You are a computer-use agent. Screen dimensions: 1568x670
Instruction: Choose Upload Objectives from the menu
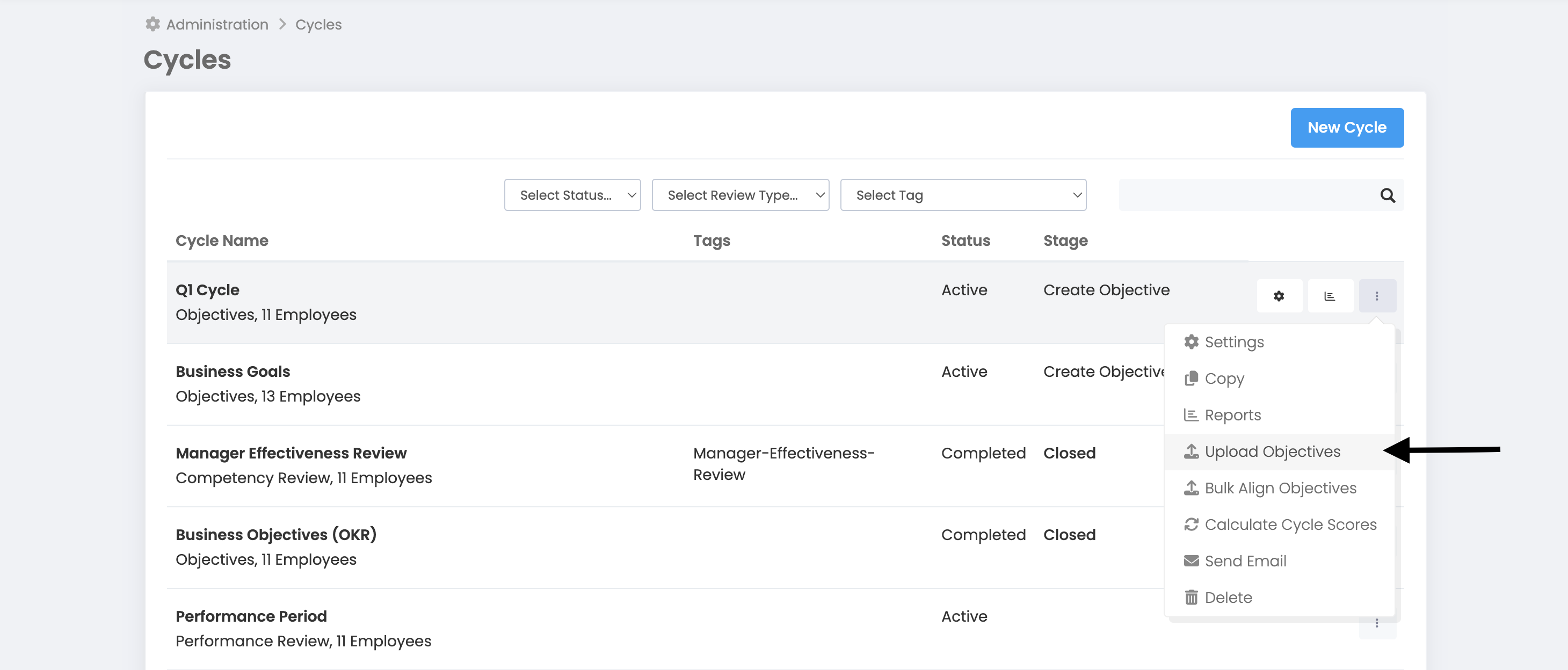point(1272,451)
